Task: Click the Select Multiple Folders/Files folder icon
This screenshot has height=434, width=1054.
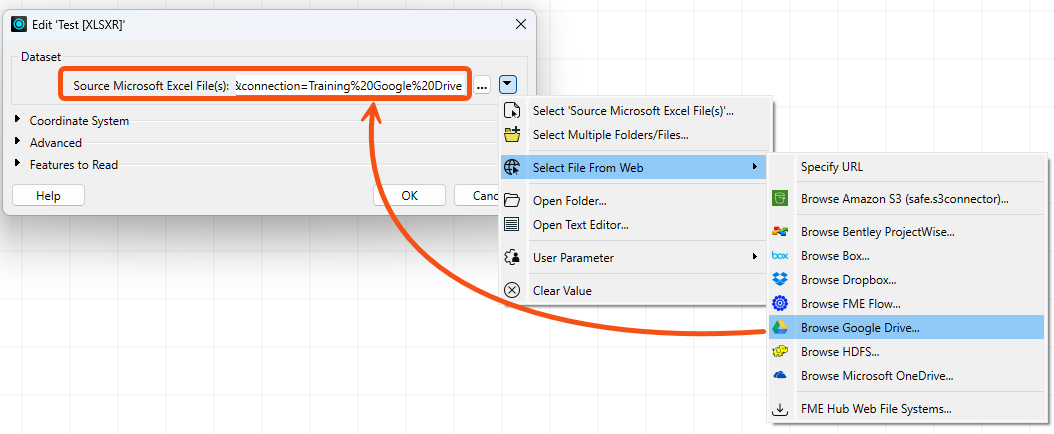Action: (512, 134)
